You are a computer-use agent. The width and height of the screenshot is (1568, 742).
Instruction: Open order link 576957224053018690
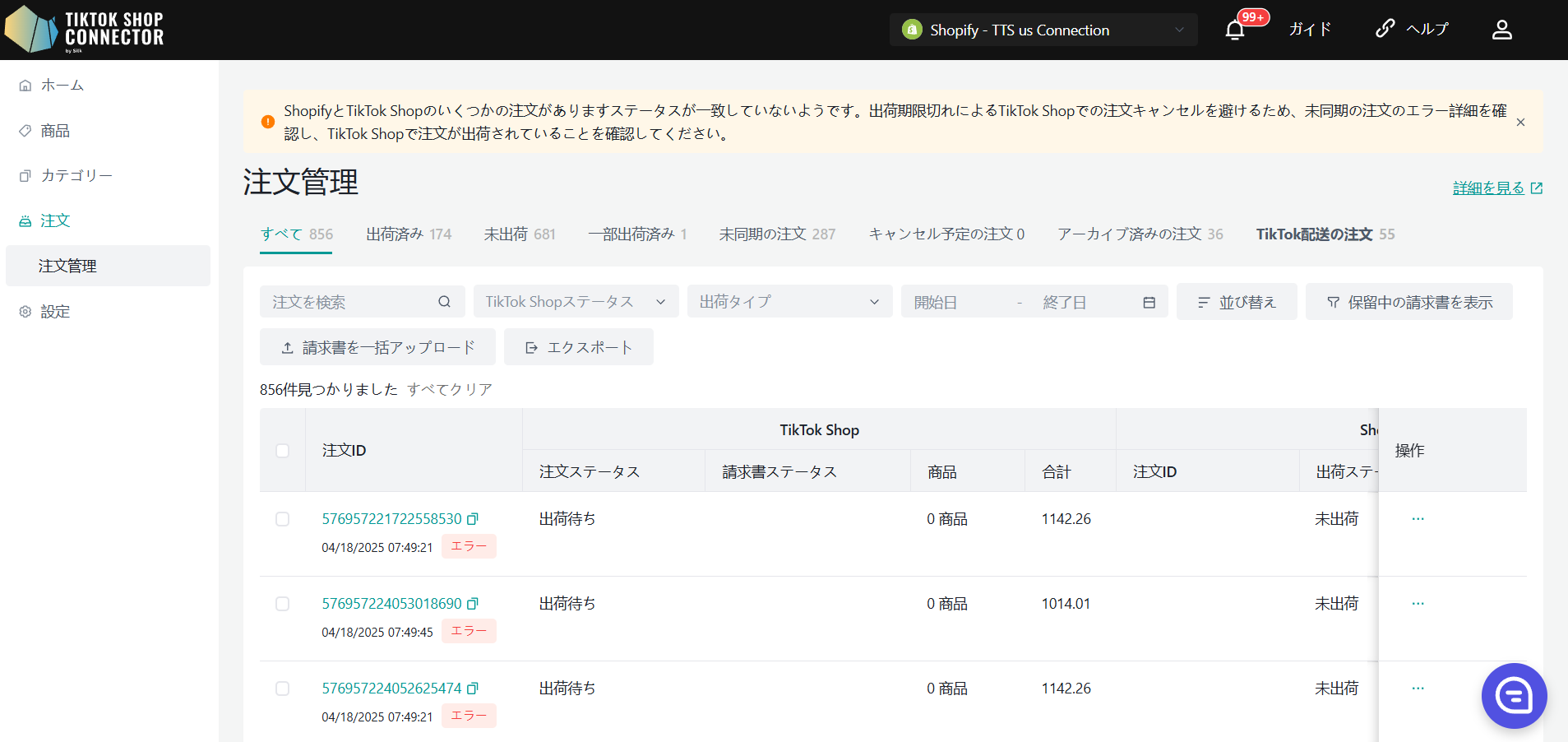coord(391,604)
